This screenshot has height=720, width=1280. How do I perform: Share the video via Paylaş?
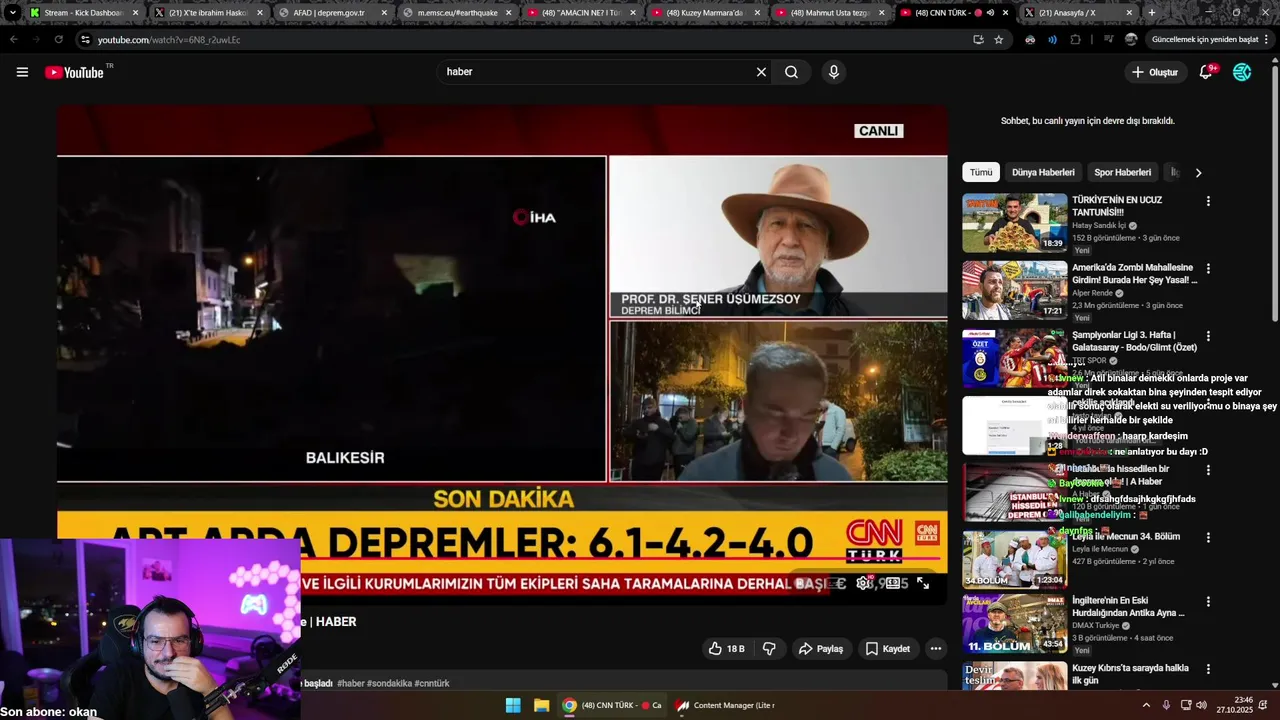[821, 649]
